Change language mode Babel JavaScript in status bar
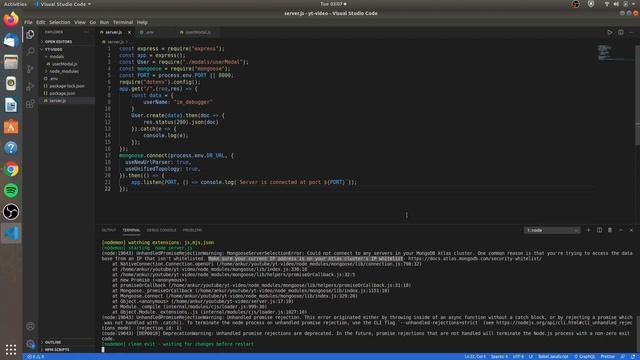The width and height of the screenshot is (640, 360). click(553, 357)
